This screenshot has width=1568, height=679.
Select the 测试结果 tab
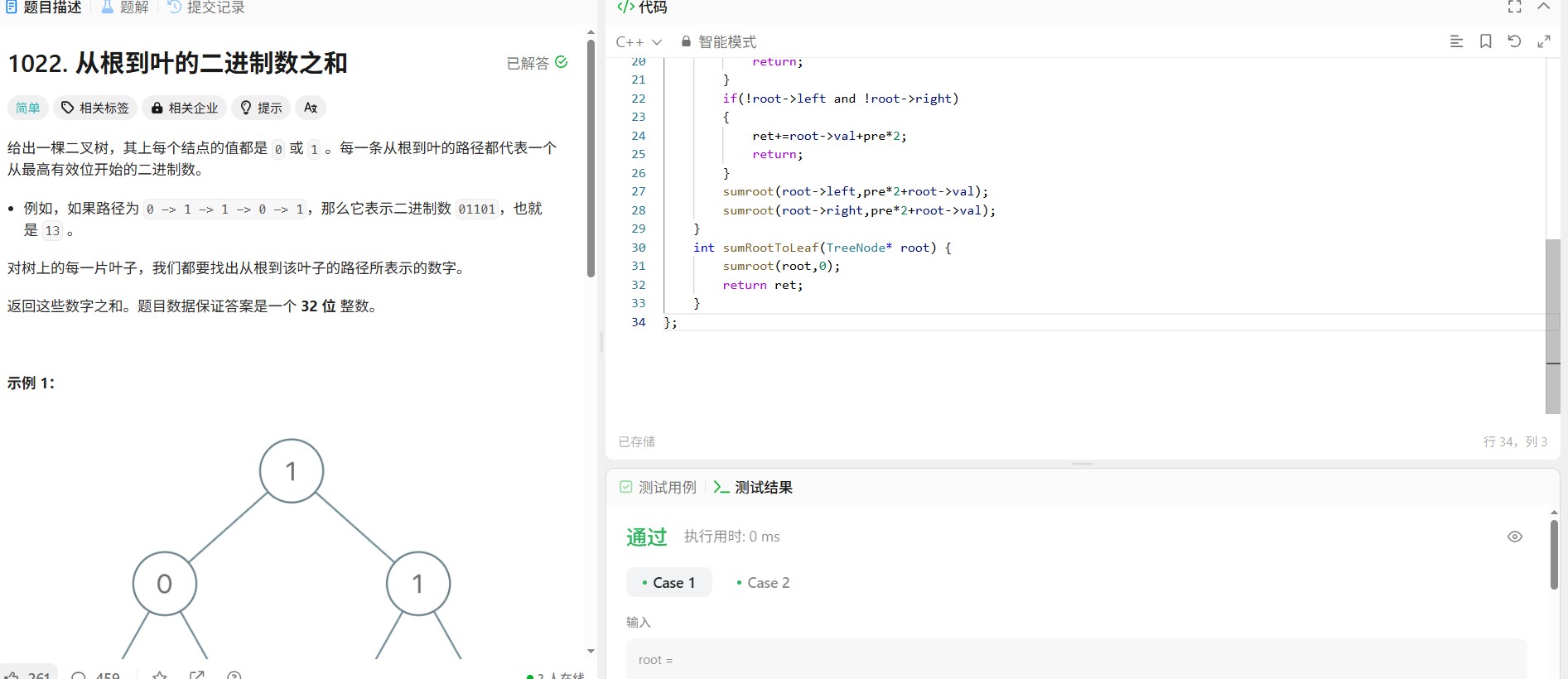(x=753, y=487)
